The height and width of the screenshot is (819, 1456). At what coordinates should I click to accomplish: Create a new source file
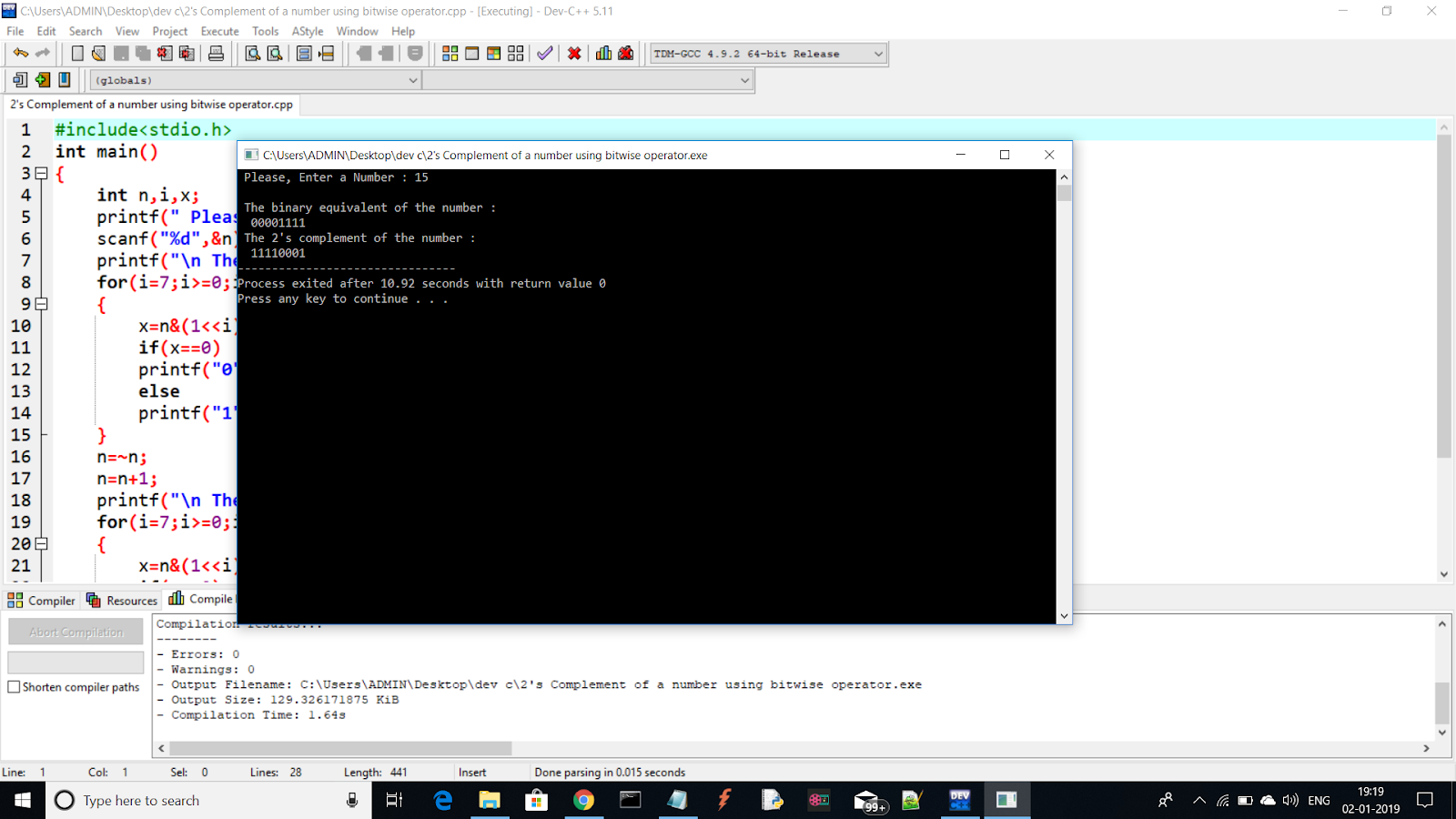(76, 53)
